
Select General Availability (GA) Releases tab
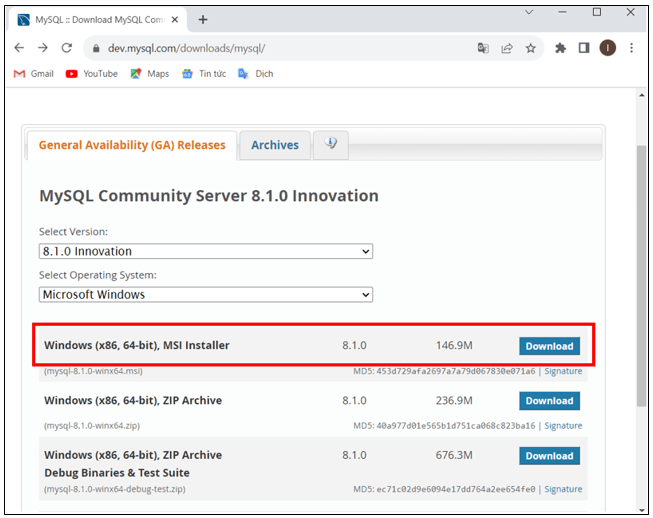click(132, 145)
